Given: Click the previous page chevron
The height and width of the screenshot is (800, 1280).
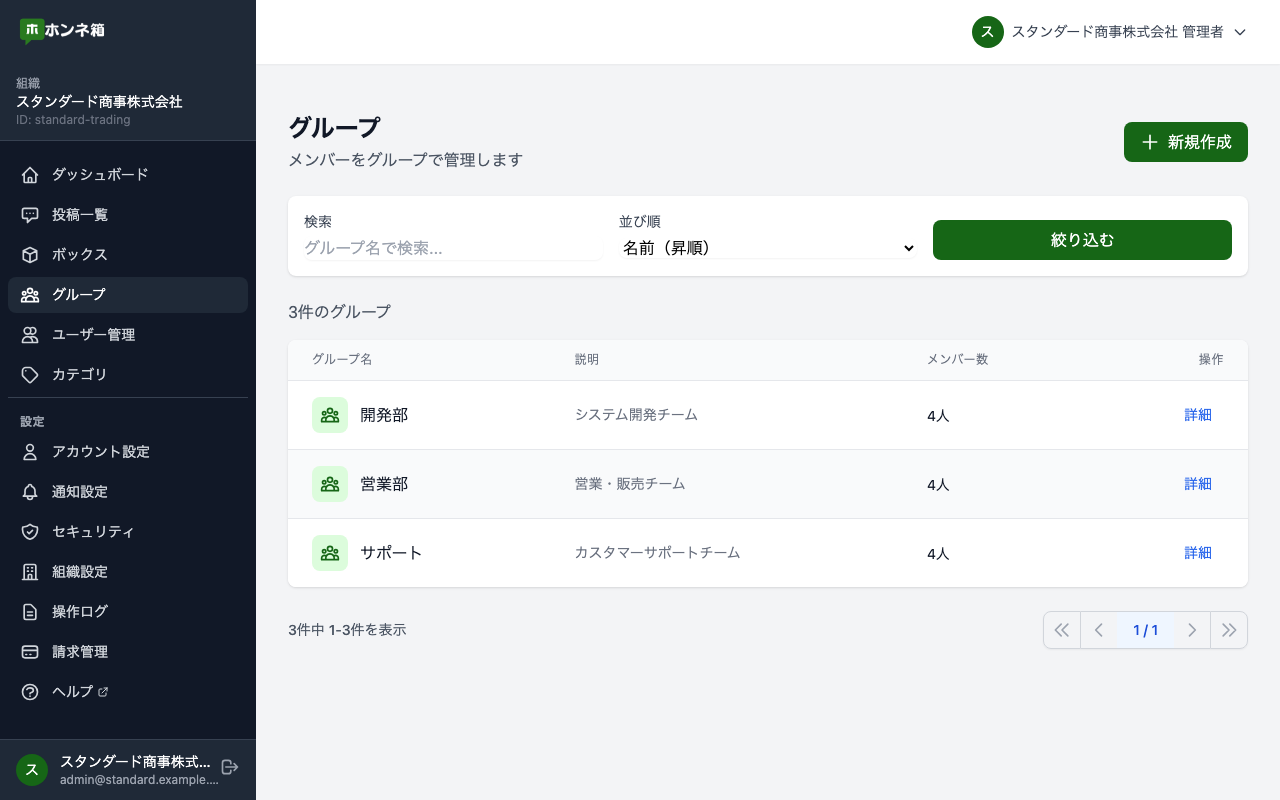Looking at the screenshot, I should tap(1099, 630).
